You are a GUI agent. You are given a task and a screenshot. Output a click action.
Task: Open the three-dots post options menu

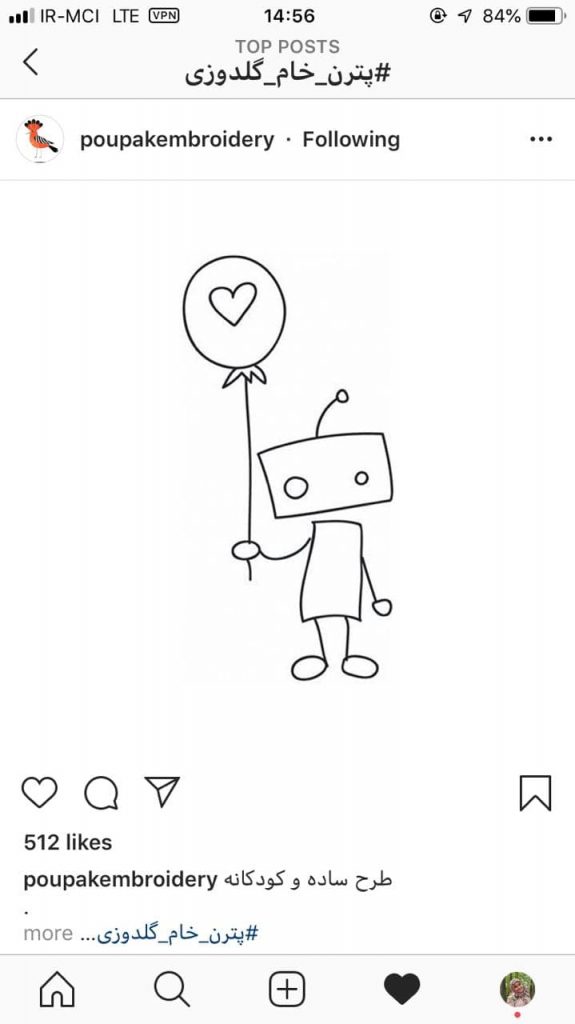point(541,139)
